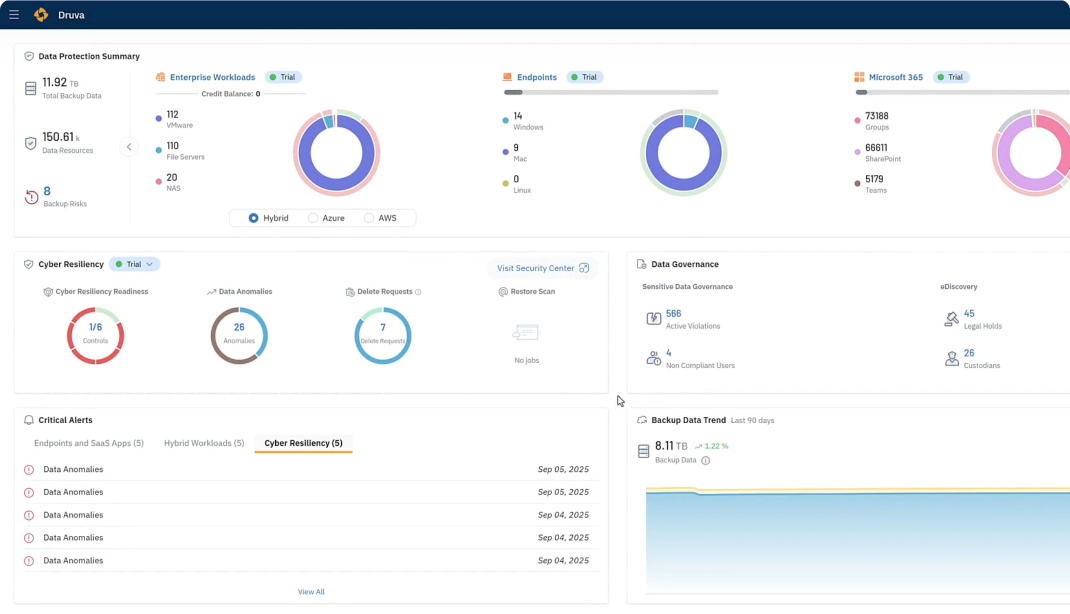Click the Druva logo icon
1070x614 pixels.
tap(41, 15)
